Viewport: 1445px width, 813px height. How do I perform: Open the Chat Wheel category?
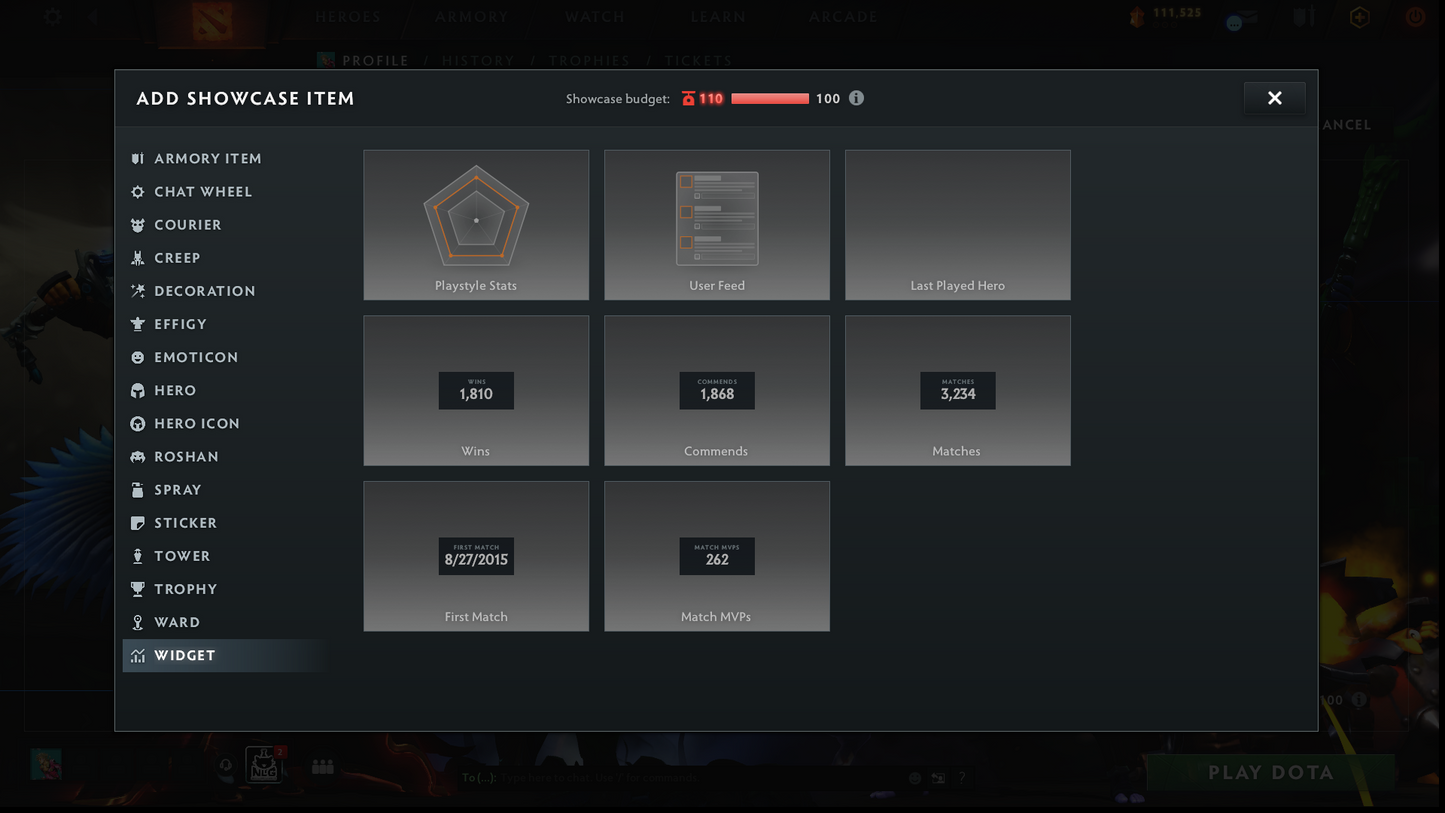[x=224, y=191]
